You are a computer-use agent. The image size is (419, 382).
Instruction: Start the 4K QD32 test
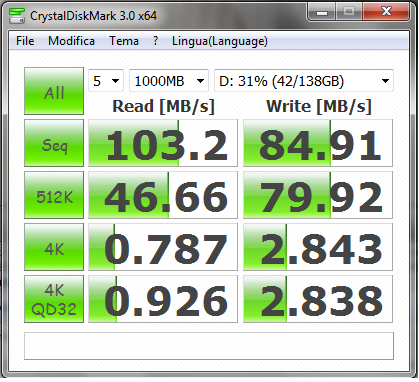point(54,299)
